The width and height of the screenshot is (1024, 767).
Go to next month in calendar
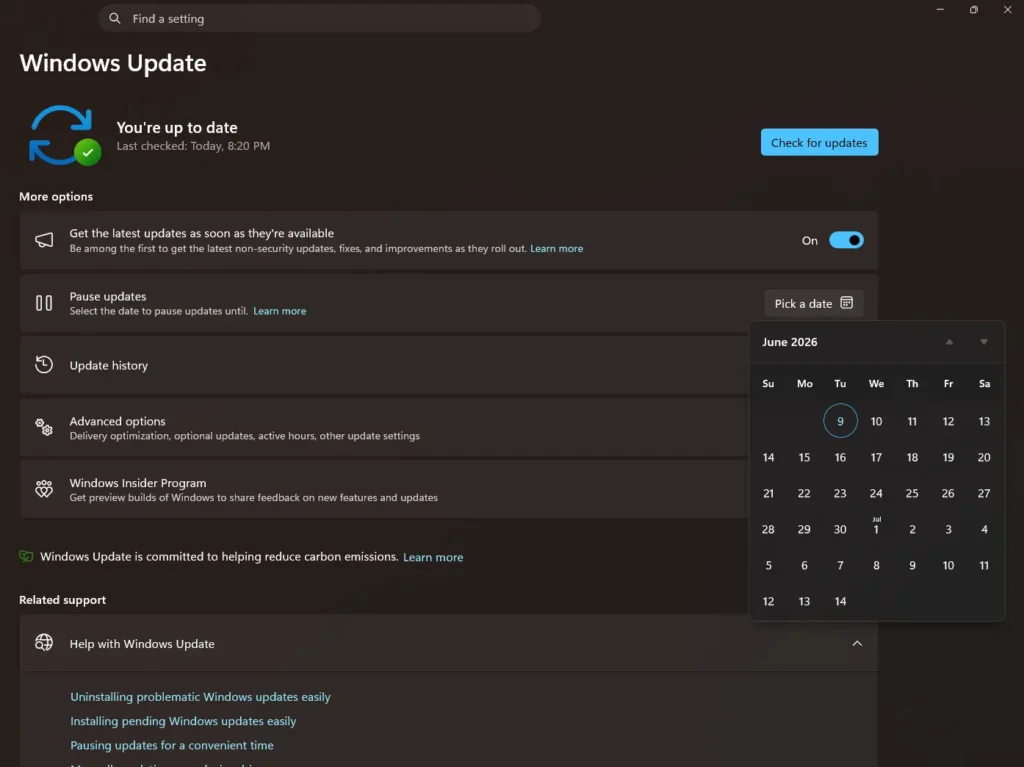(x=984, y=342)
